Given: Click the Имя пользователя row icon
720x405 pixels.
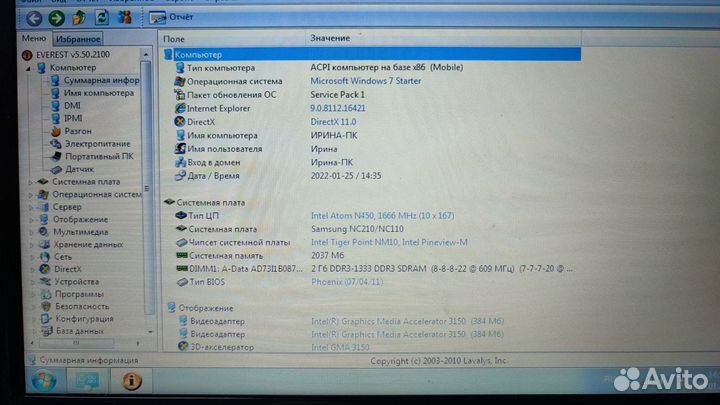Looking at the screenshot, I should (x=180, y=149).
